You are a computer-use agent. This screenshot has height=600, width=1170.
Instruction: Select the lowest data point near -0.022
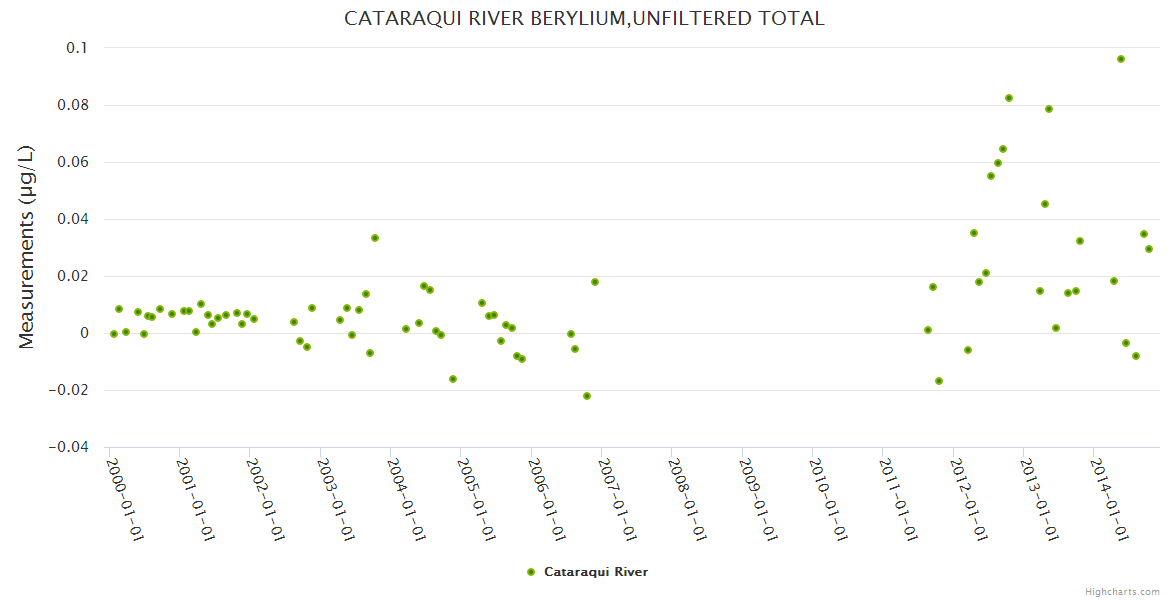pyautogui.click(x=587, y=396)
